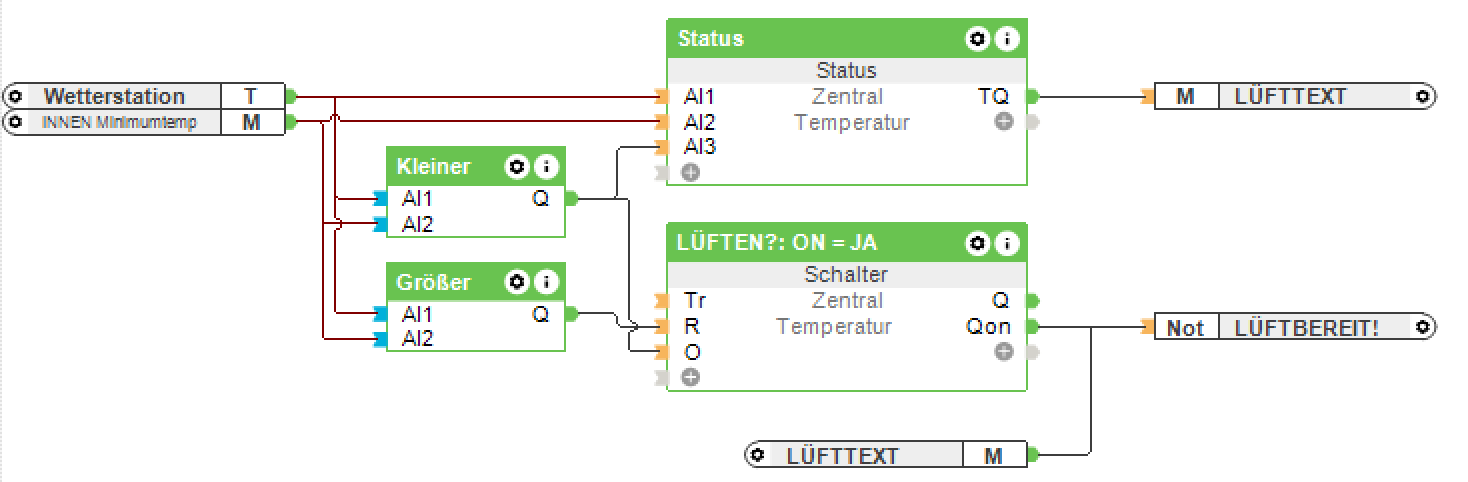Screen dimensions: 1468x482
Task: Add new output below Qon on switch block
Action: 1004,351
